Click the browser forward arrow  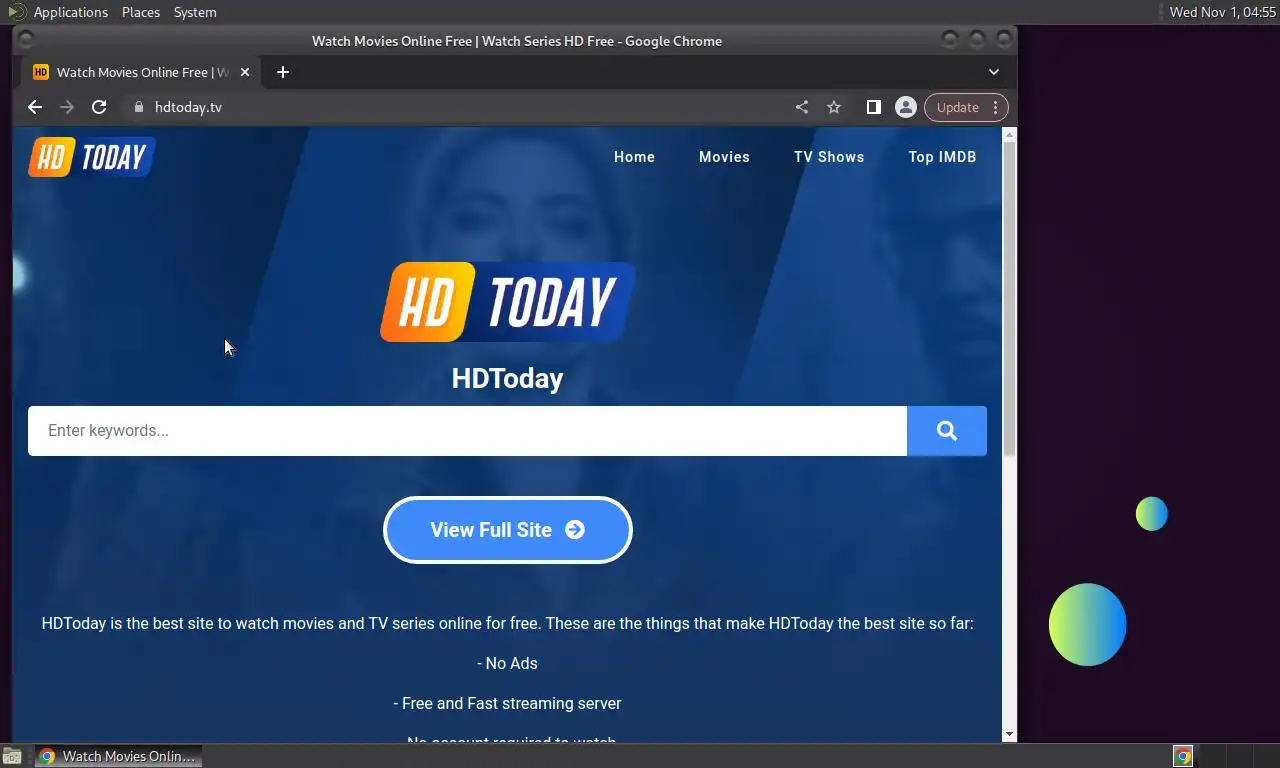[67, 107]
